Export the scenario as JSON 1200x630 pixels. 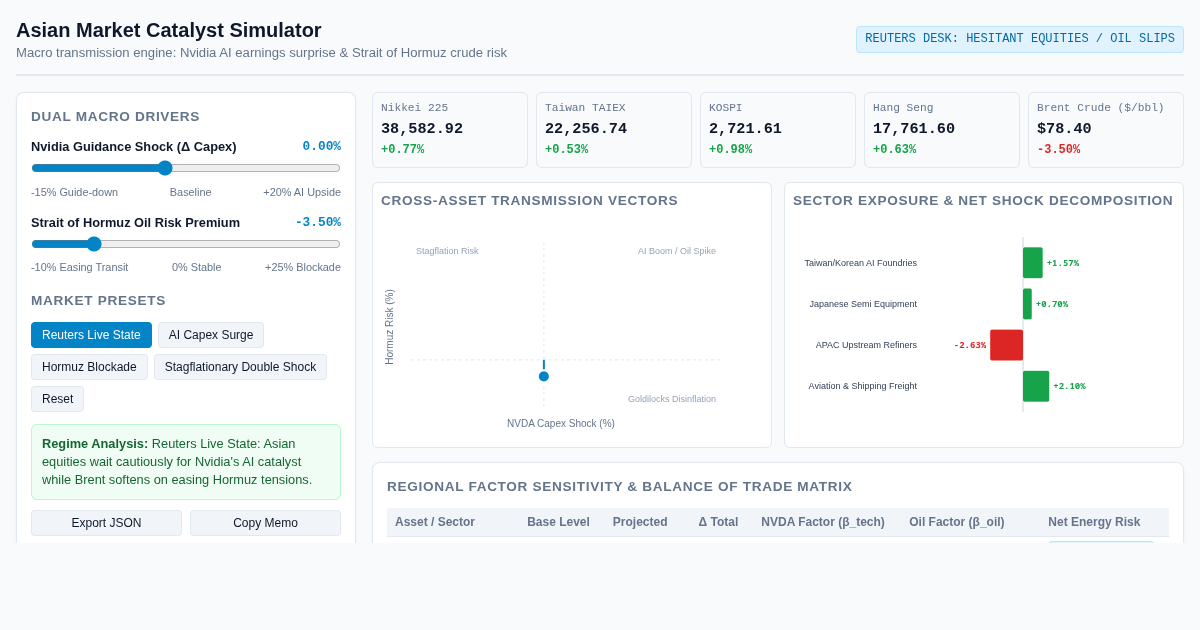106,523
